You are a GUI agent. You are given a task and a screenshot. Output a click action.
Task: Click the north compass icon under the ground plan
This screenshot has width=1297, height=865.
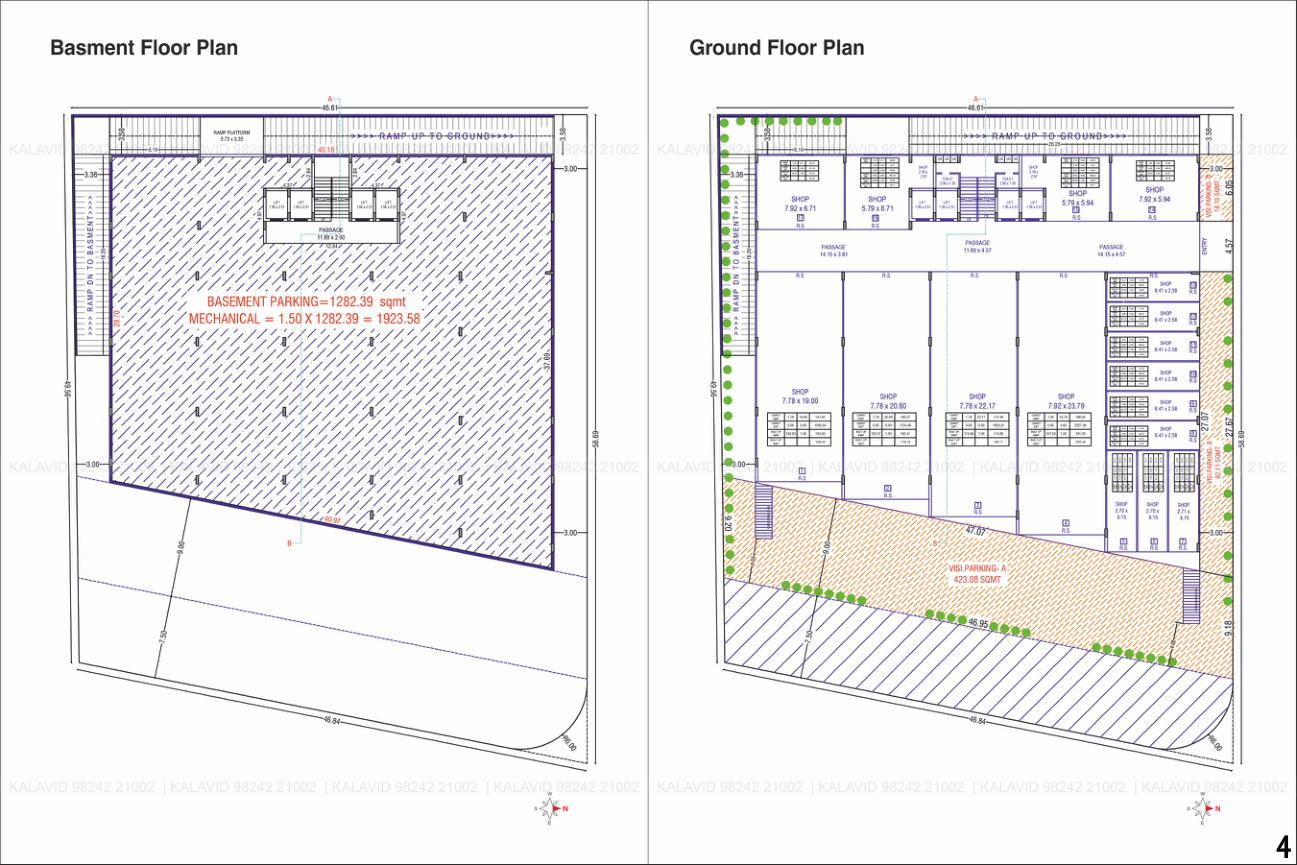point(1204,808)
